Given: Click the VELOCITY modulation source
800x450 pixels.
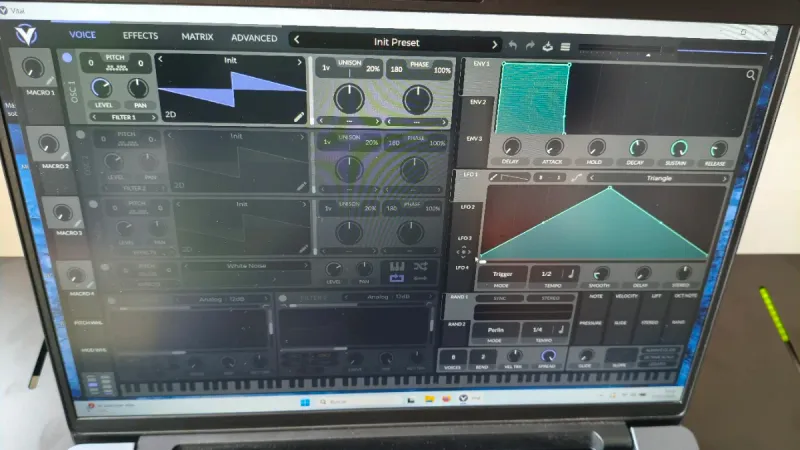Looking at the screenshot, I should pos(626,296).
